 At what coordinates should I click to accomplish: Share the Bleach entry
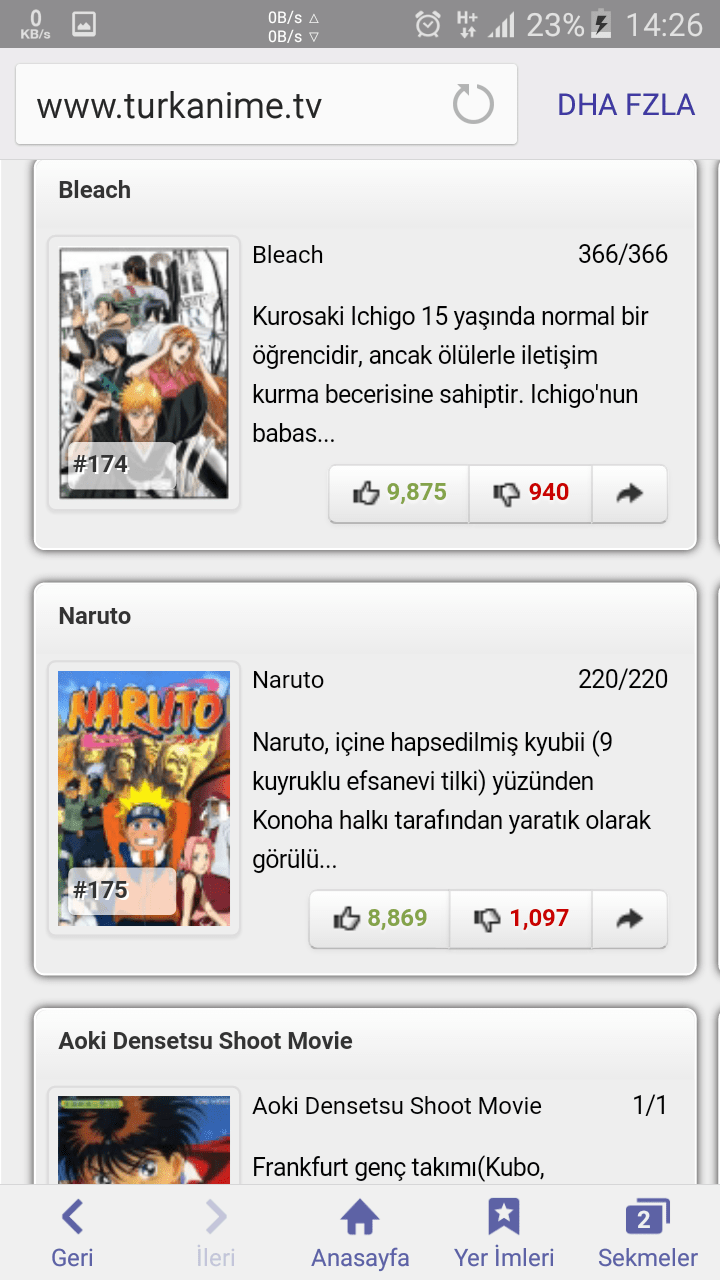click(x=629, y=493)
